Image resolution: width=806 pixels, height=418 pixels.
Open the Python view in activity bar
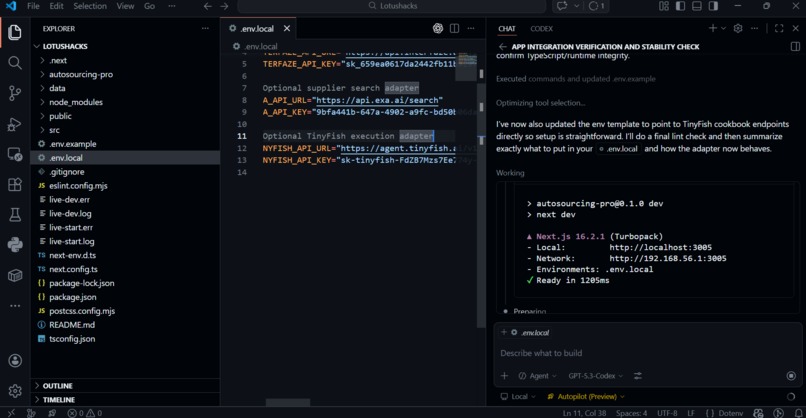pos(15,245)
